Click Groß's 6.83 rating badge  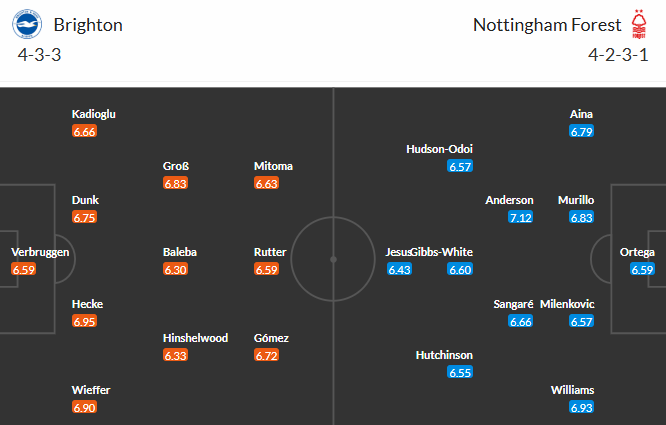(x=176, y=183)
